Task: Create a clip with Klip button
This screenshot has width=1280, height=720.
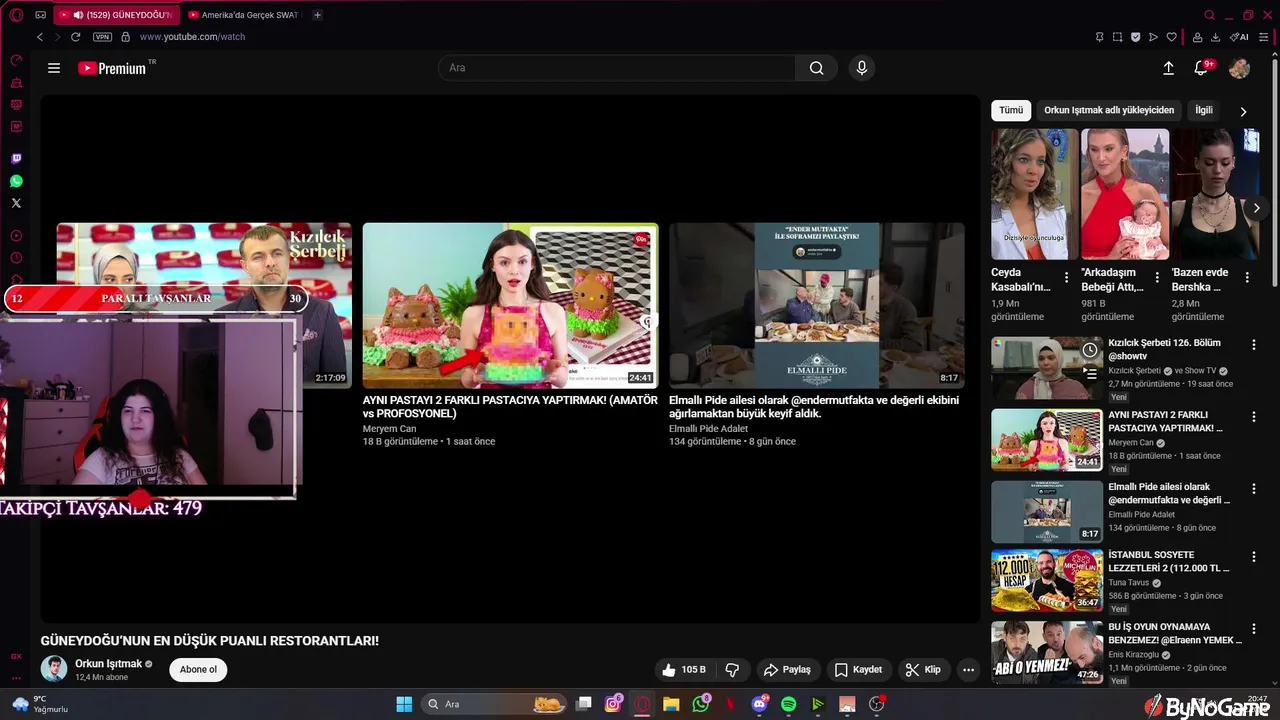Action: [923, 669]
